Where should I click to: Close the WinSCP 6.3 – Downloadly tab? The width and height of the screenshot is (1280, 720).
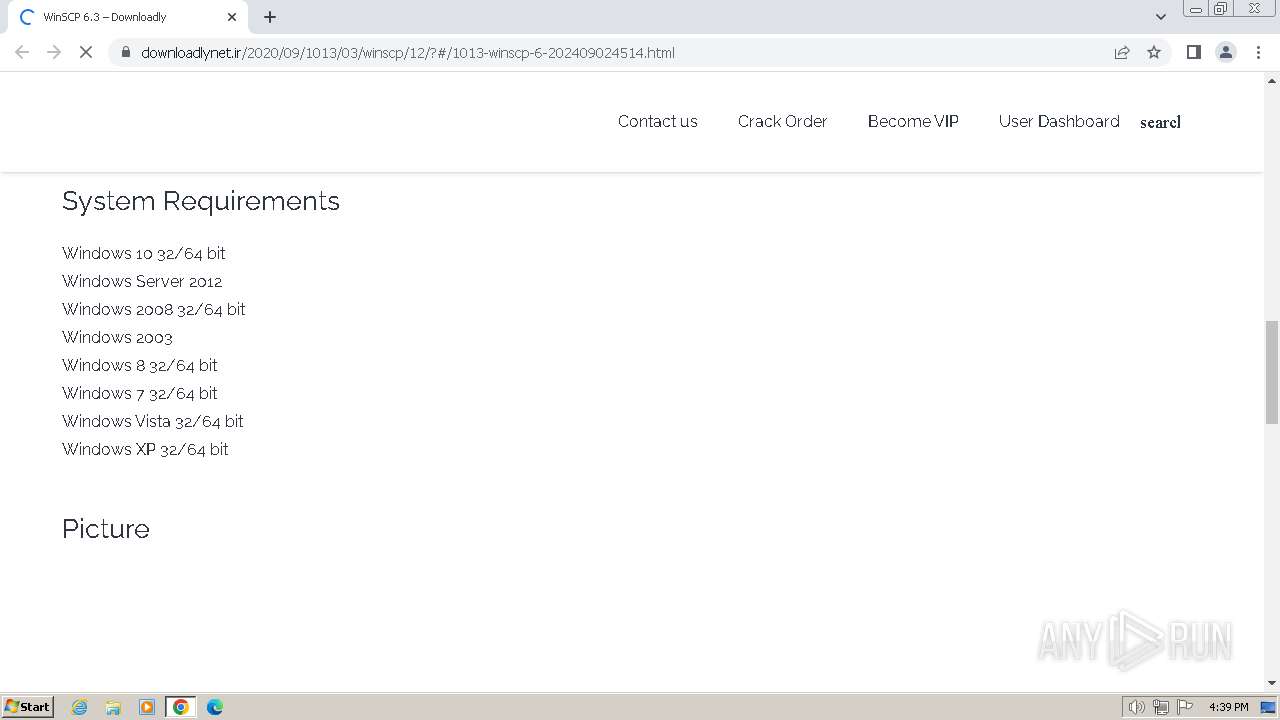(232, 17)
